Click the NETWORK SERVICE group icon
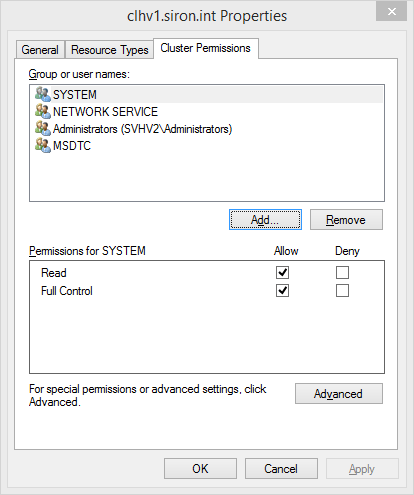The width and height of the screenshot is (414, 495). coord(43,111)
